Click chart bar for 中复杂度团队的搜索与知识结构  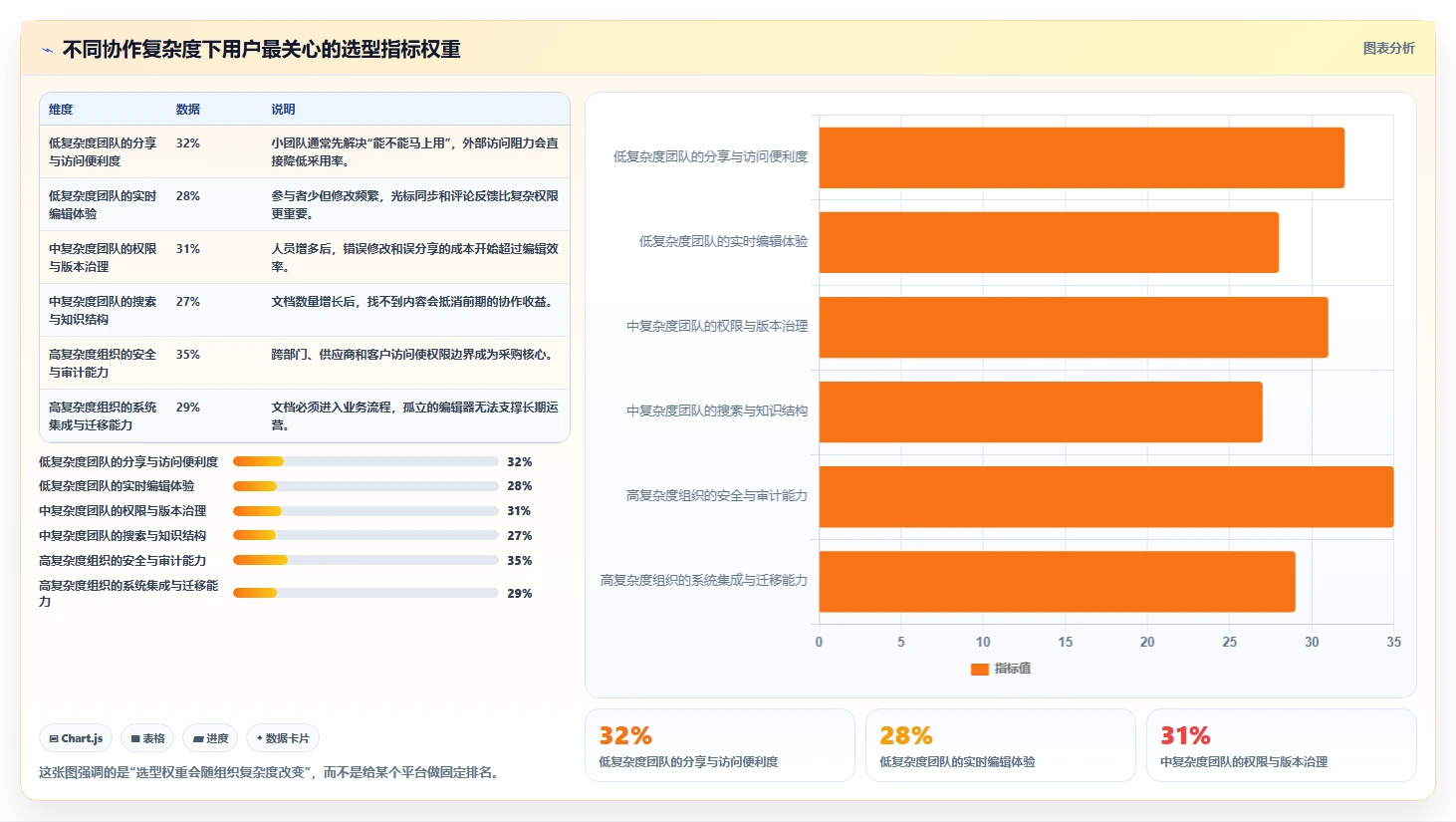(x=1041, y=411)
